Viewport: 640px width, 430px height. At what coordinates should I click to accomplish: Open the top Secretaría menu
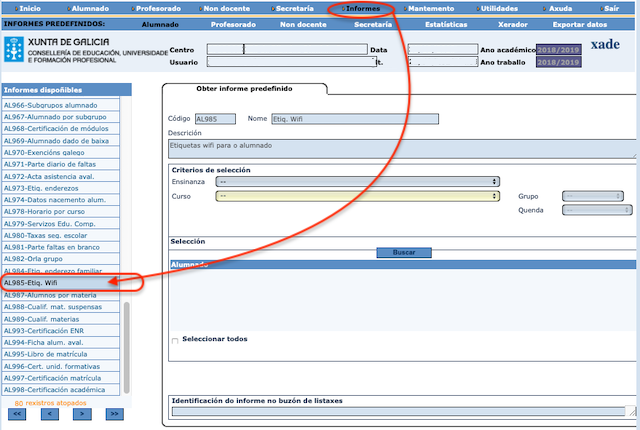[294, 8]
